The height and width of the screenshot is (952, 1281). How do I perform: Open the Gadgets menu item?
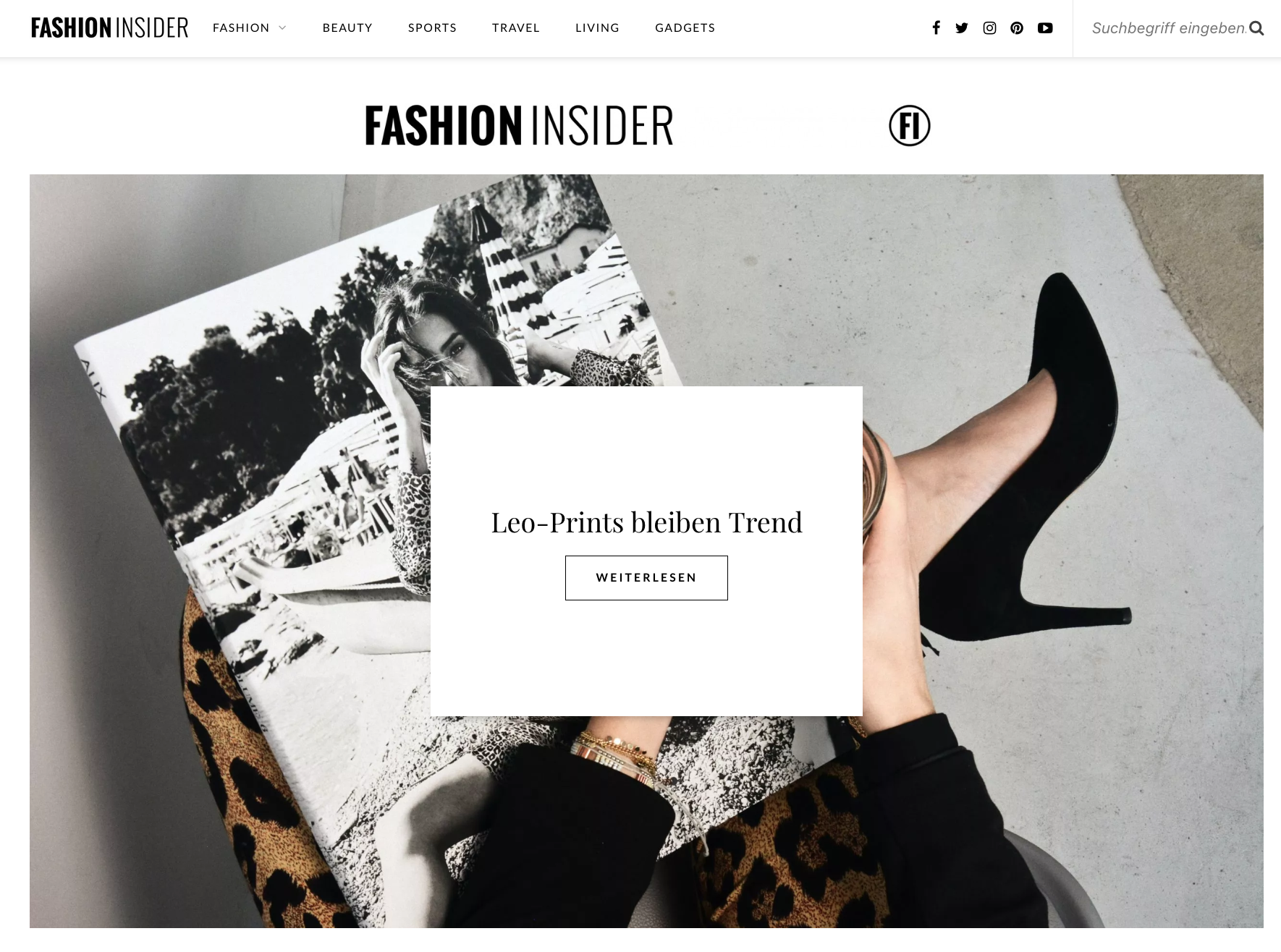point(685,27)
